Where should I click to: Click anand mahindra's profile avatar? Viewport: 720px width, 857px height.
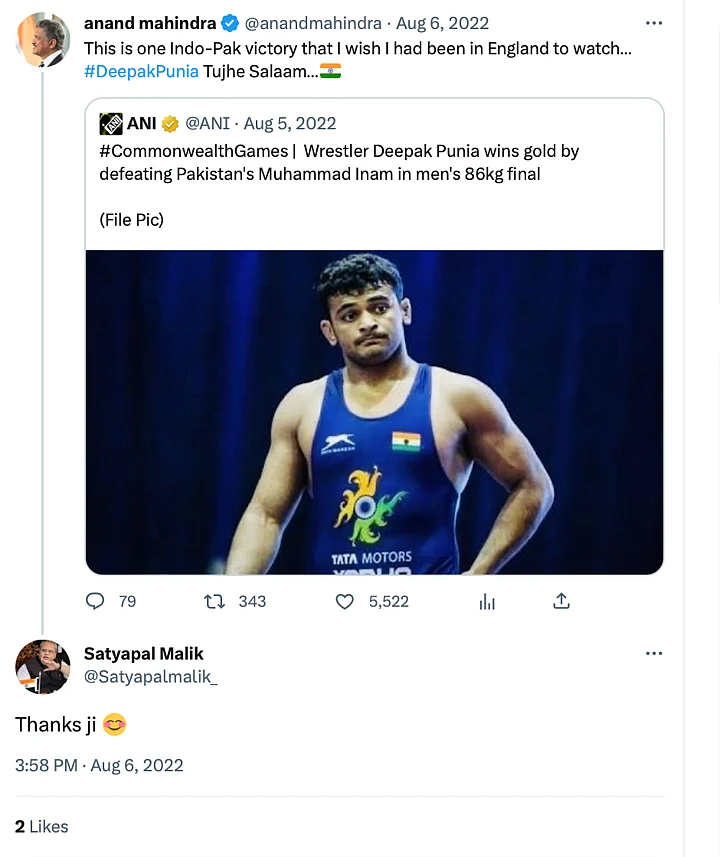(43, 41)
